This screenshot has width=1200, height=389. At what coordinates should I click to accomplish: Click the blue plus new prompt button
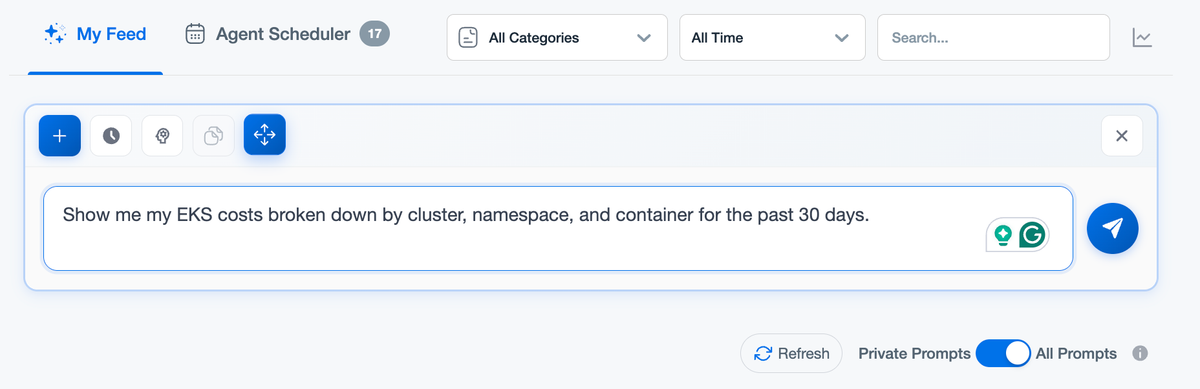click(59, 136)
